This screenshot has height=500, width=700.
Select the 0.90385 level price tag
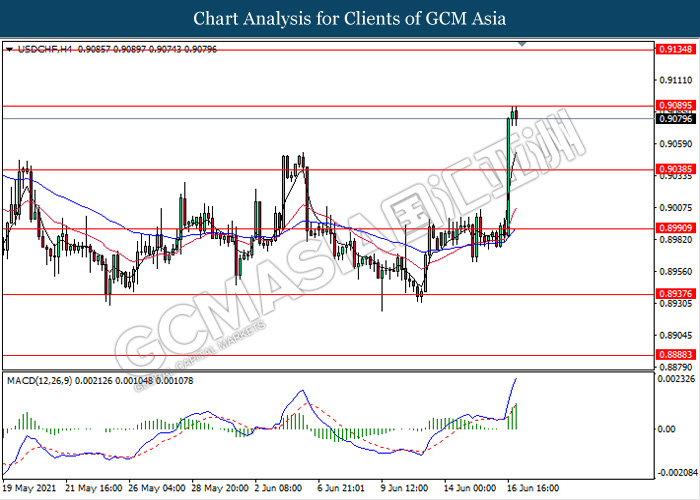click(x=672, y=170)
